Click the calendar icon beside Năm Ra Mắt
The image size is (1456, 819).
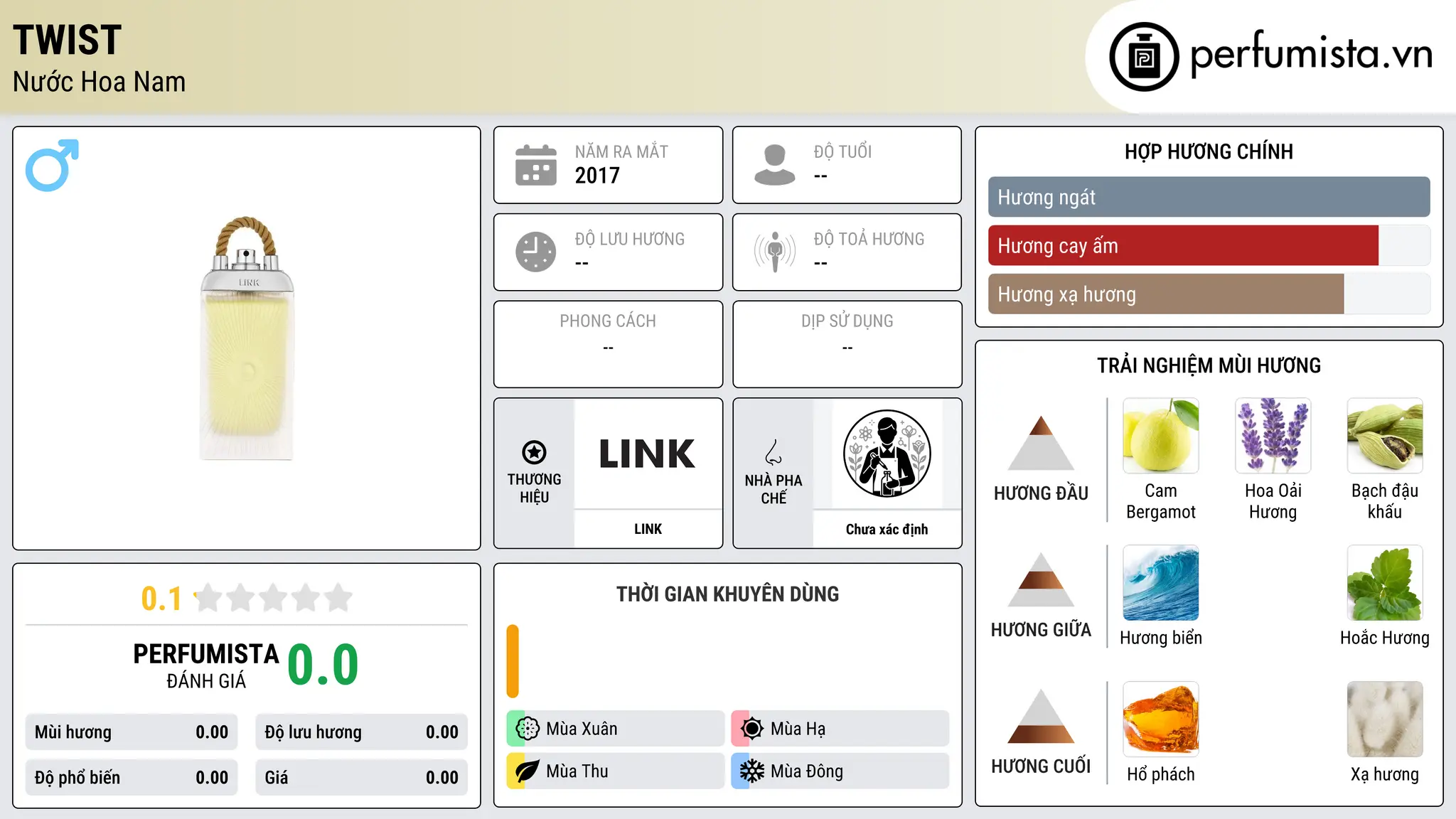tap(536, 165)
